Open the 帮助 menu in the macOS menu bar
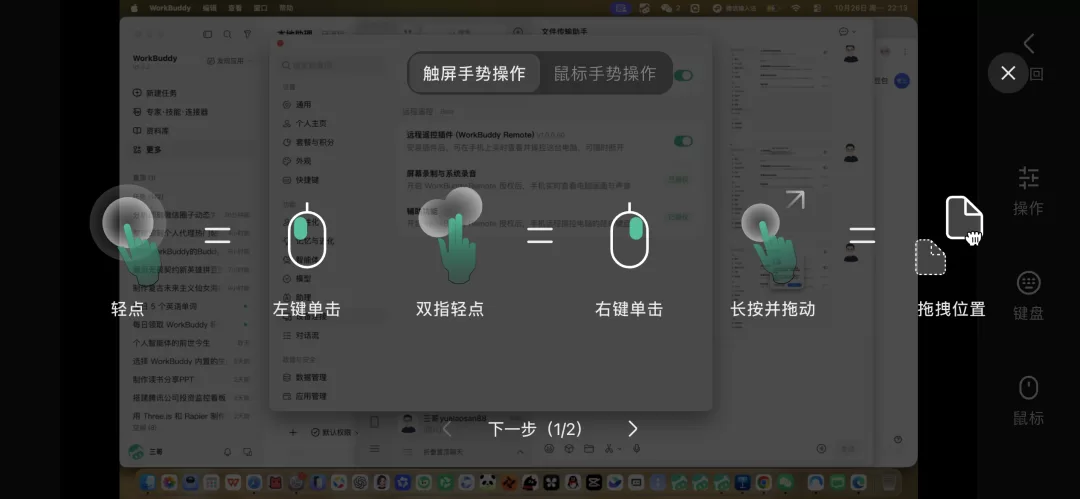Viewport: 1080px width, 499px height. [286, 8]
